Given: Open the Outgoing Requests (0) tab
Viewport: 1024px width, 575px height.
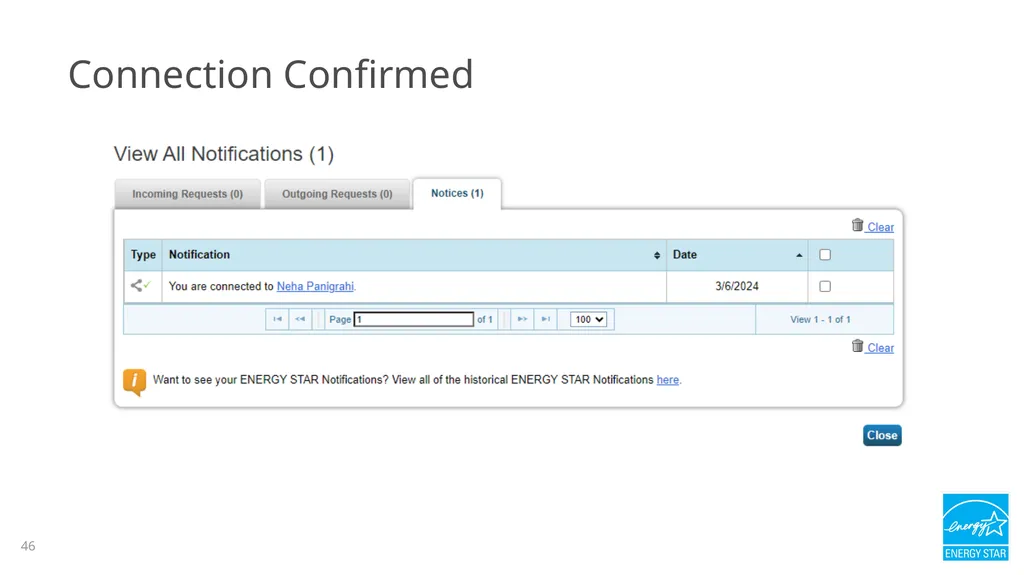Looking at the screenshot, I should pyautogui.click(x=337, y=194).
